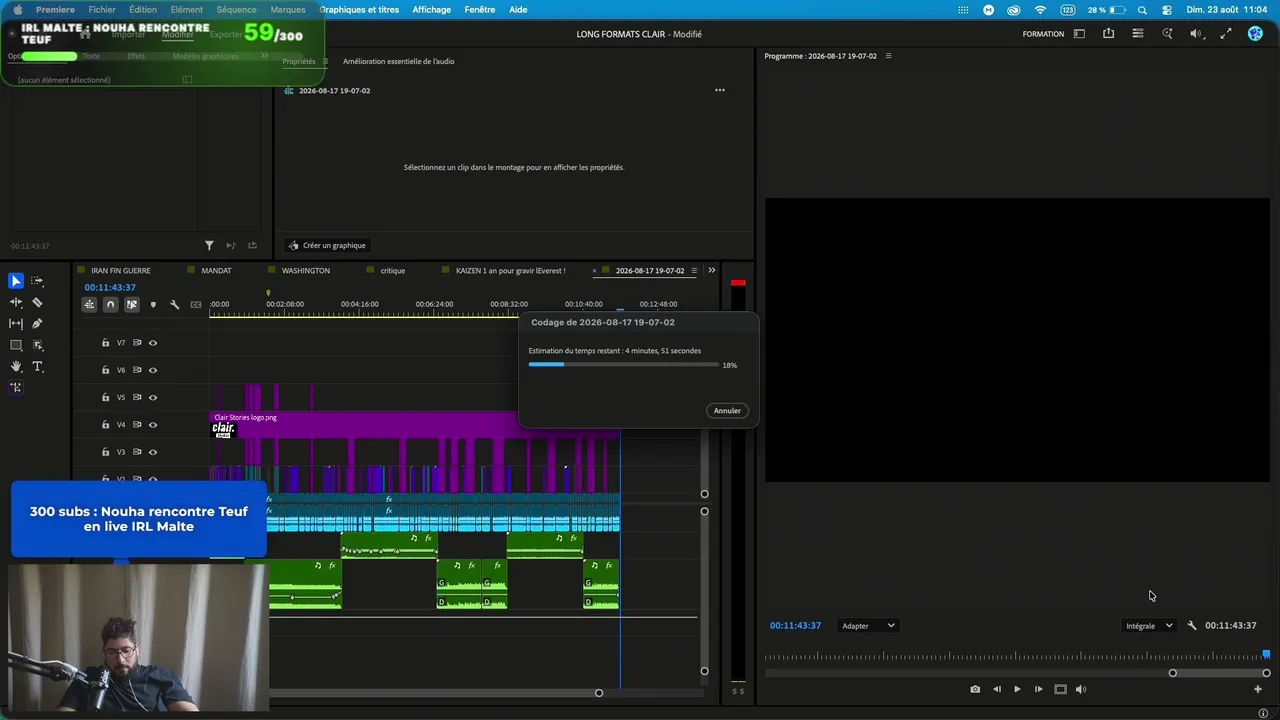Viewport: 1280px width, 720px height.
Task: Open the Propriétés panel menu
Action: pos(324,61)
